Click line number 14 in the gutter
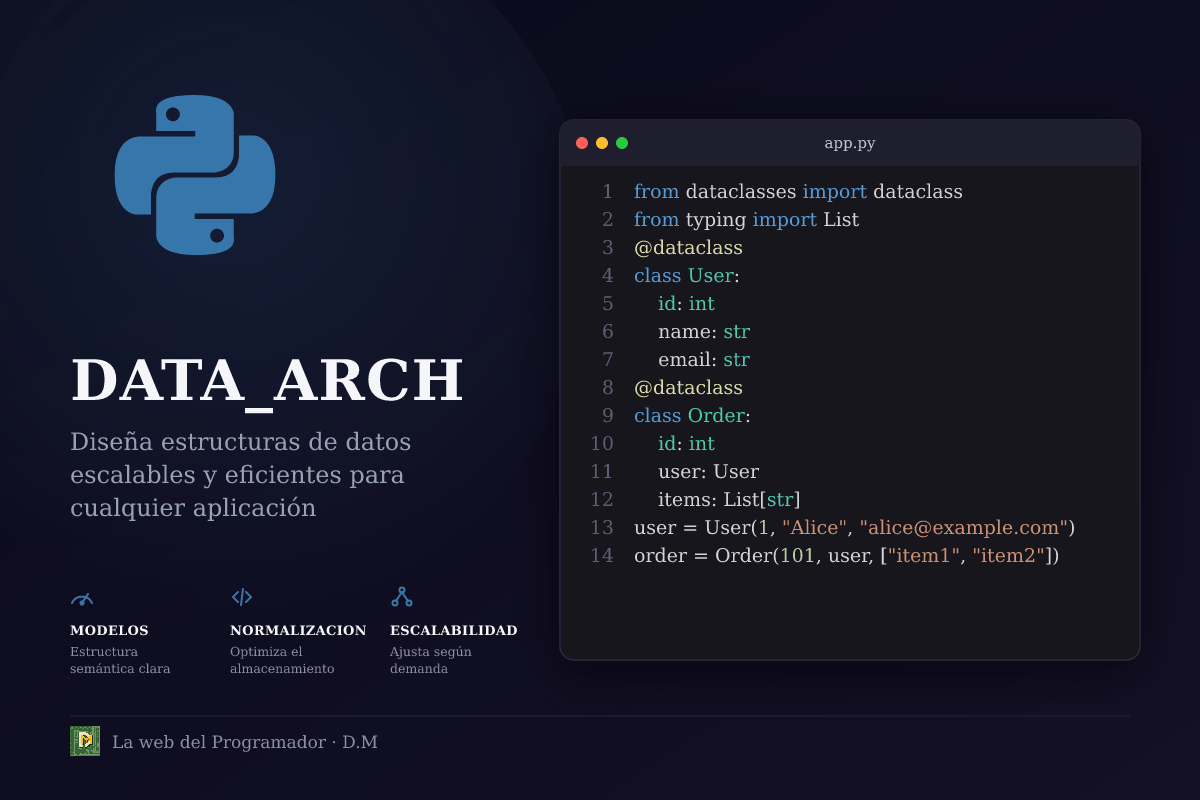 [601, 555]
